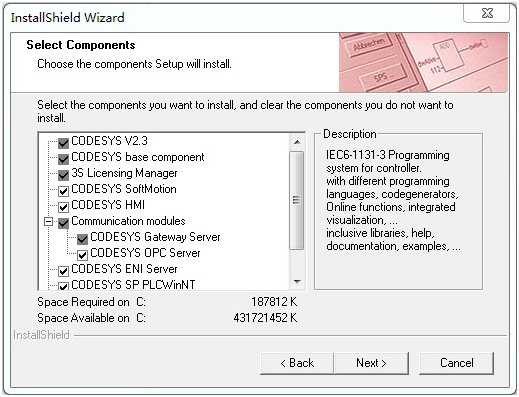
Task: Click the 3S Licensing Manager checkbox
Action: click(63, 175)
